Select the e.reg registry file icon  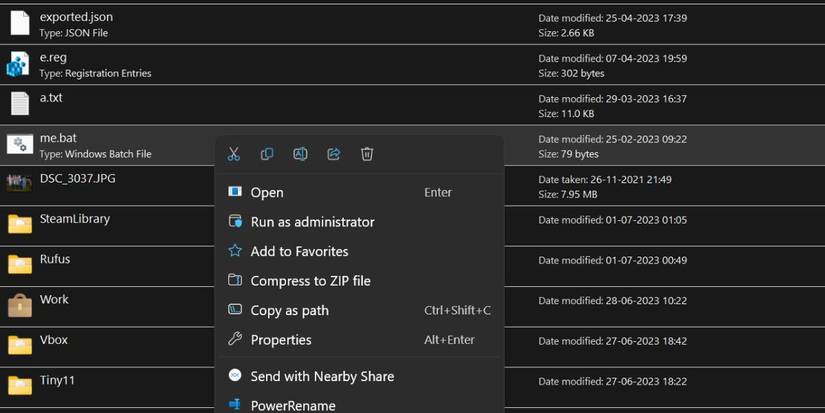pyautogui.click(x=19, y=64)
